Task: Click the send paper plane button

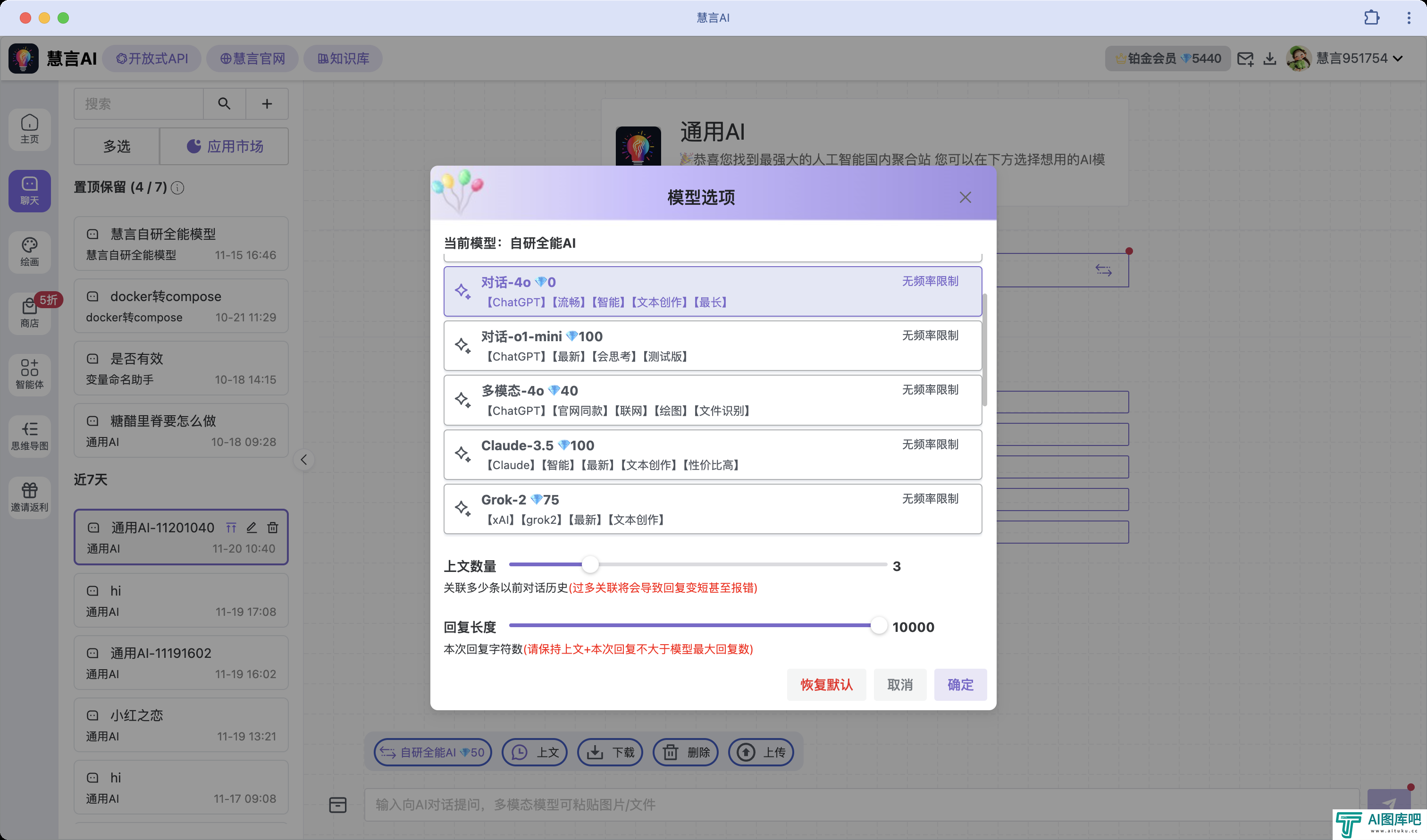Action: [1388, 804]
